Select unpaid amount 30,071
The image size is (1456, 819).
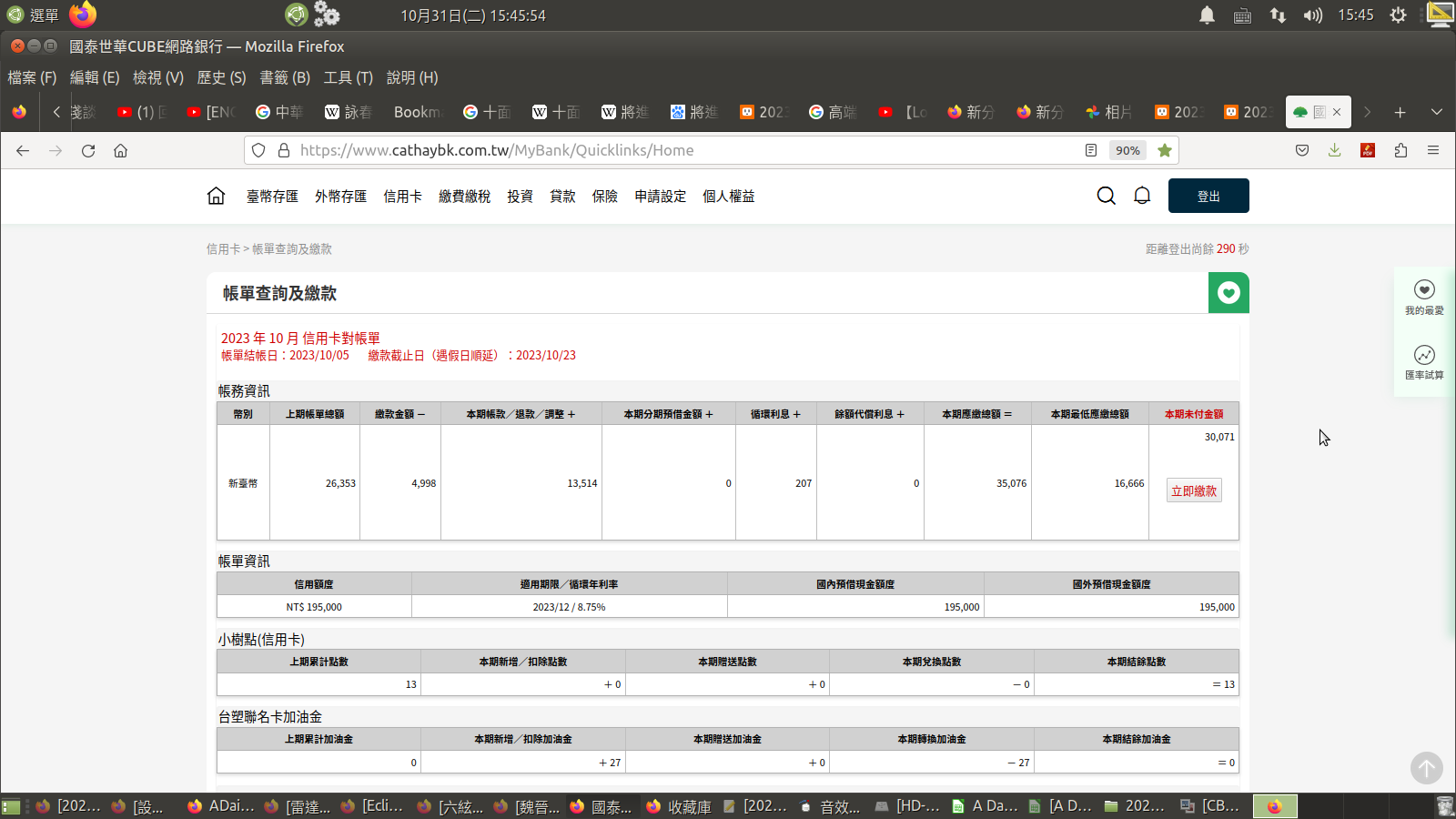click(x=1219, y=437)
